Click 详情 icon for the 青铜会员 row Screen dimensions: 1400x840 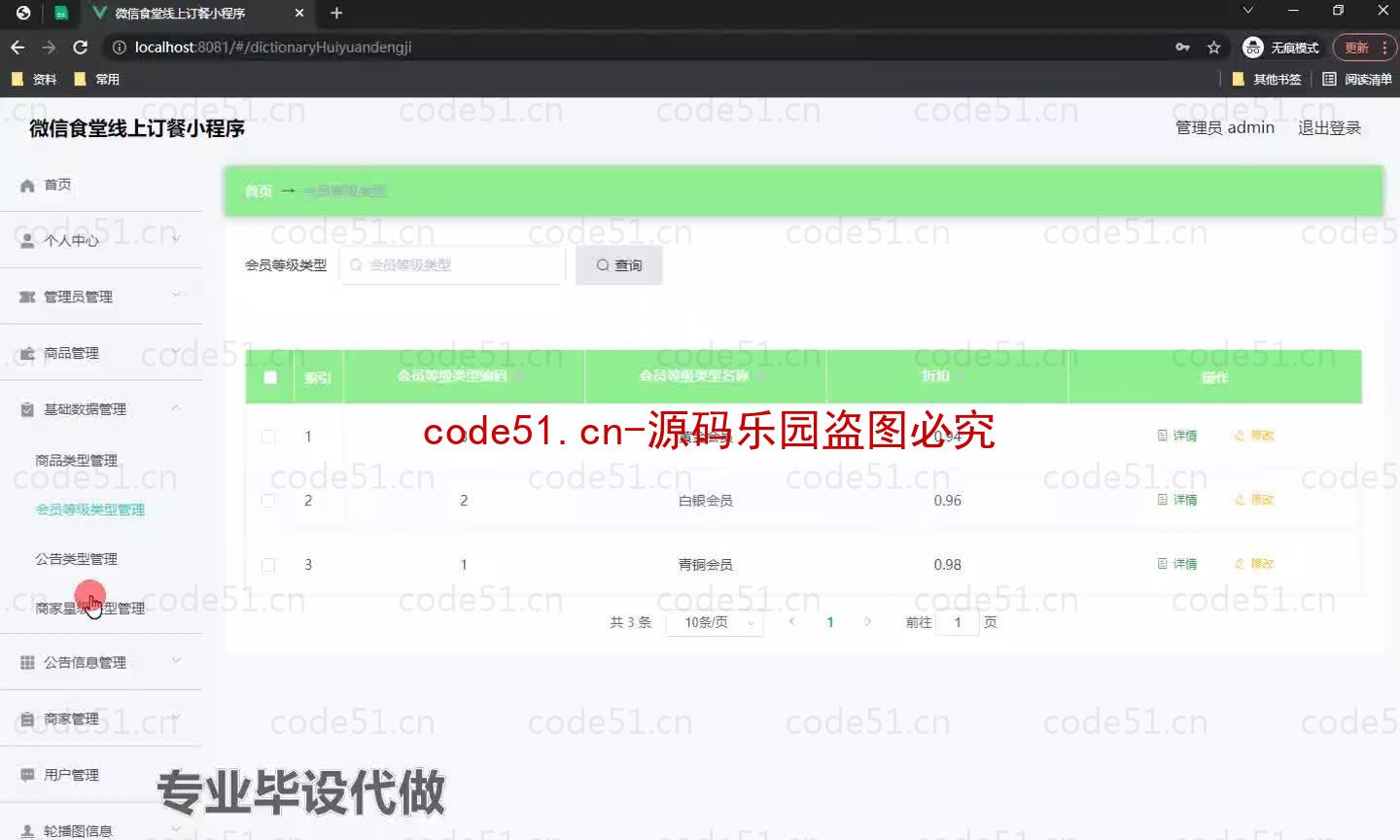point(1162,564)
